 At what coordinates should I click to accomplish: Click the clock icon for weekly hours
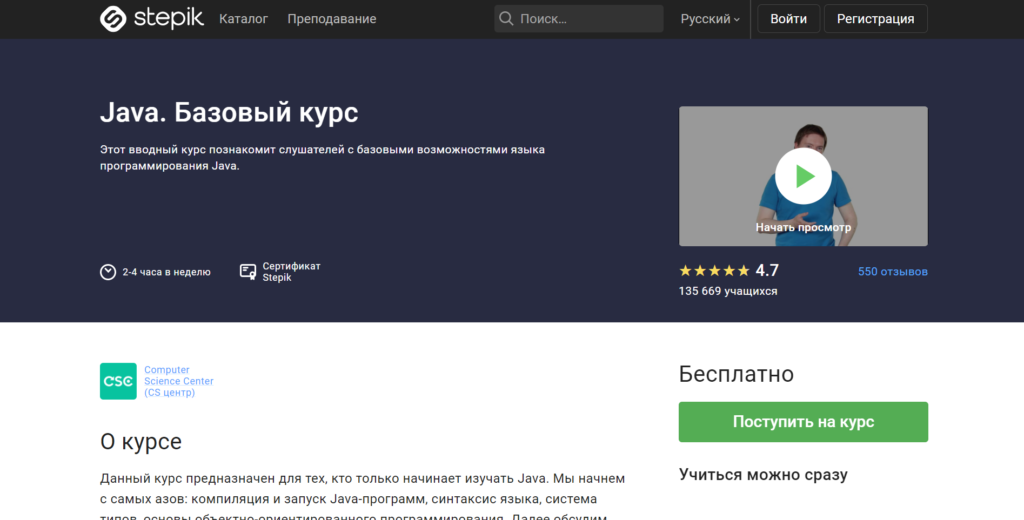coord(108,272)
